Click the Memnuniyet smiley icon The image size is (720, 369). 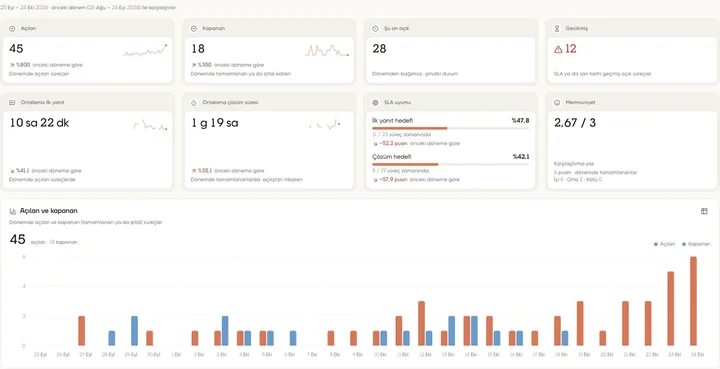[557, 102]
